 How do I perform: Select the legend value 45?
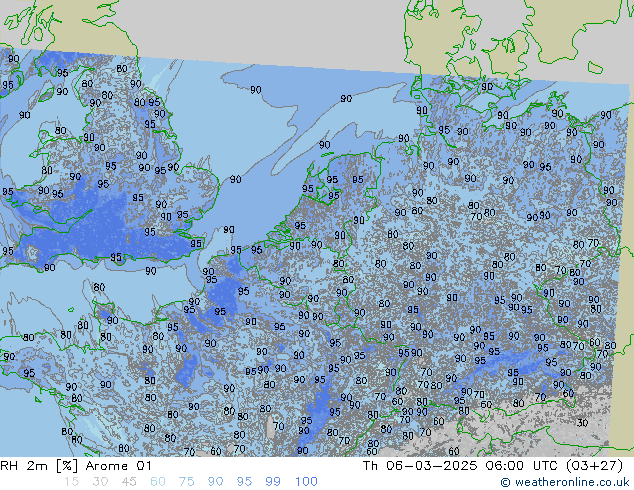pyautogui.click(x=129, y=482)
